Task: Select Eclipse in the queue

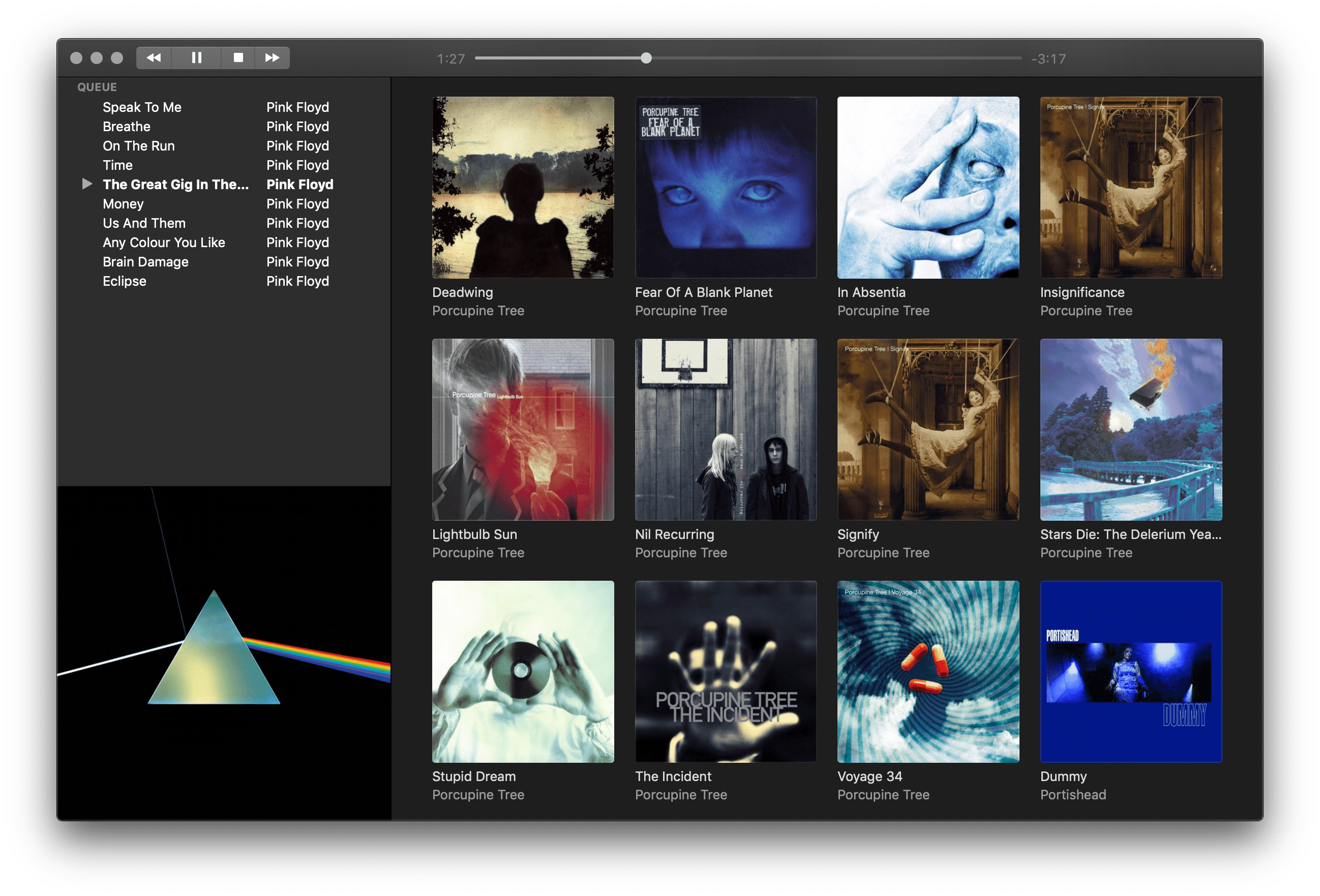Action: pyautogui.click(x=125, y=281)
